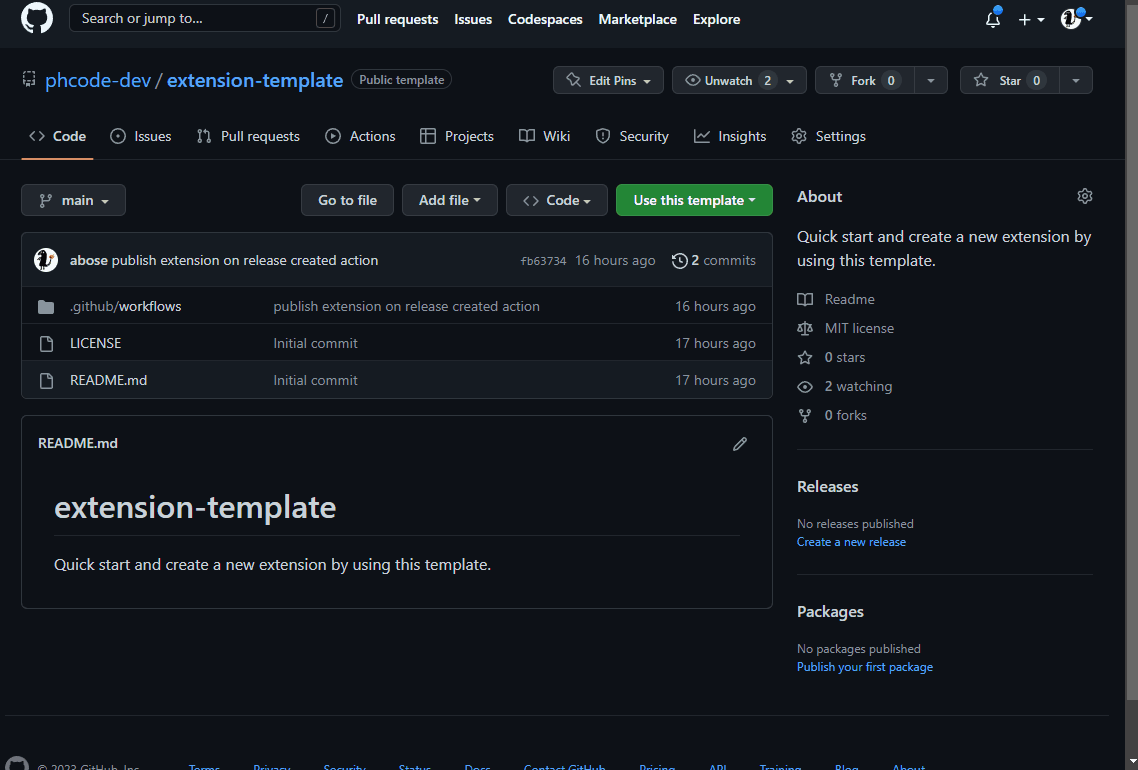Click the LICENSE file icon
The image size is (1138, 770).
(46, 343)
